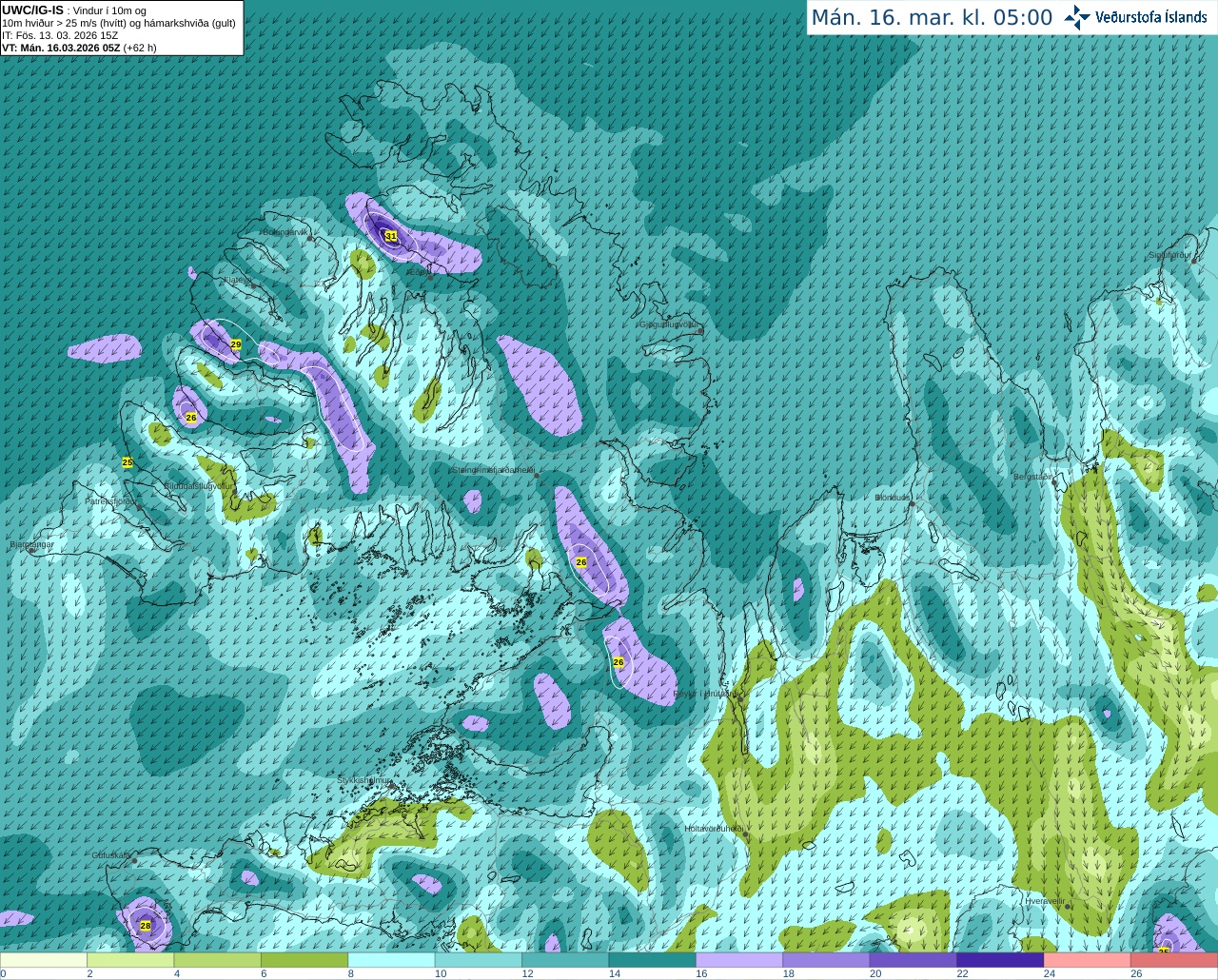Click the Hveravellir station label
The width and height of the screenshot is (1218, 980).
tap(1044, 900)
